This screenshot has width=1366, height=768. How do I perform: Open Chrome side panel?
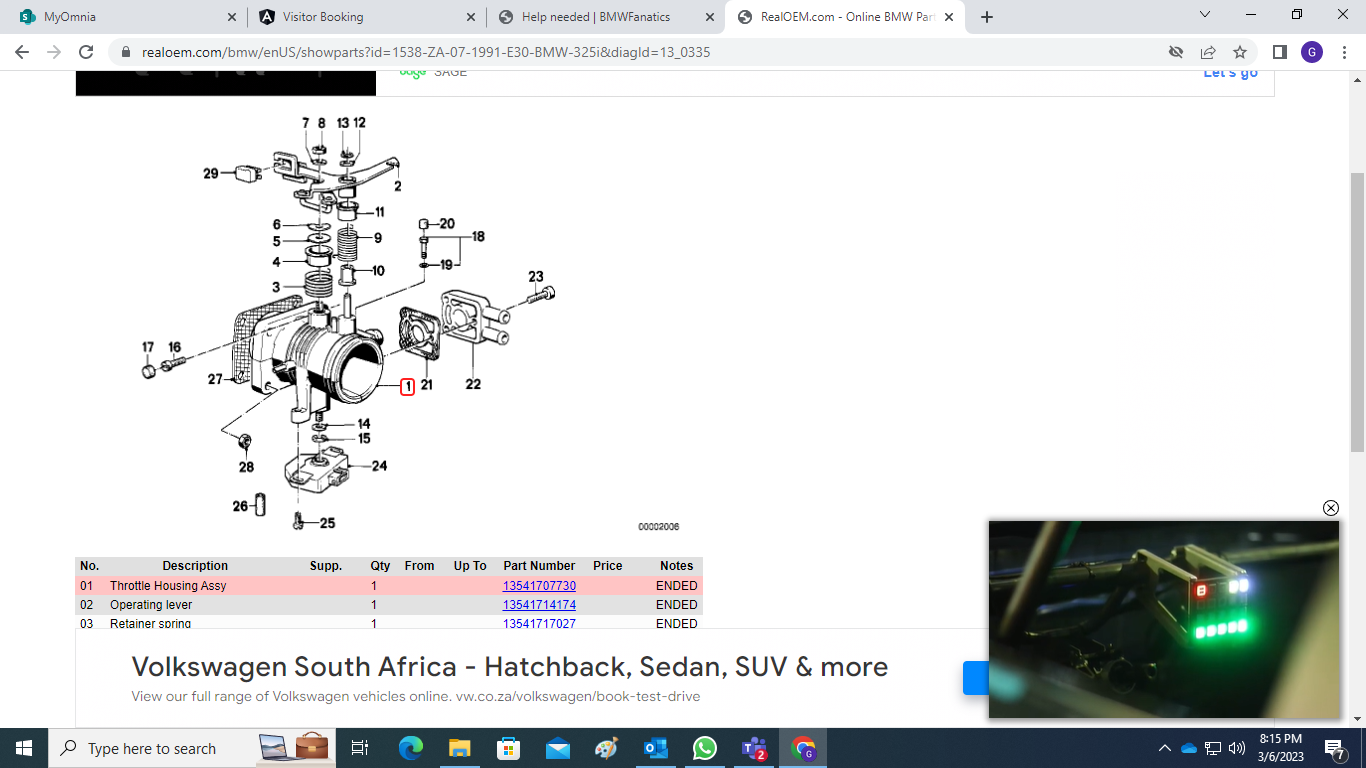pos(1280,52)
